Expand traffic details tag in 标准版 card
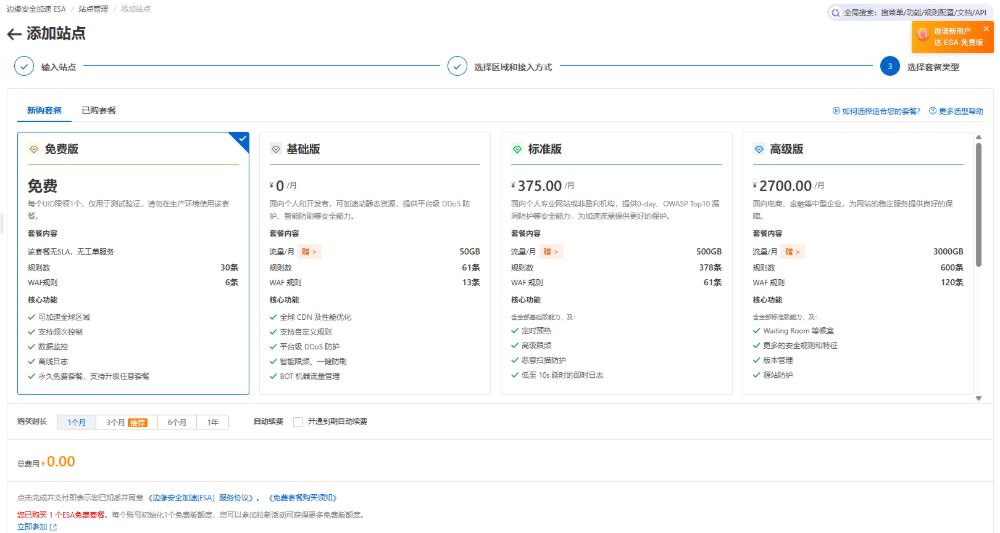Screen dimensions: 1000x533 (x=552, y=251)
